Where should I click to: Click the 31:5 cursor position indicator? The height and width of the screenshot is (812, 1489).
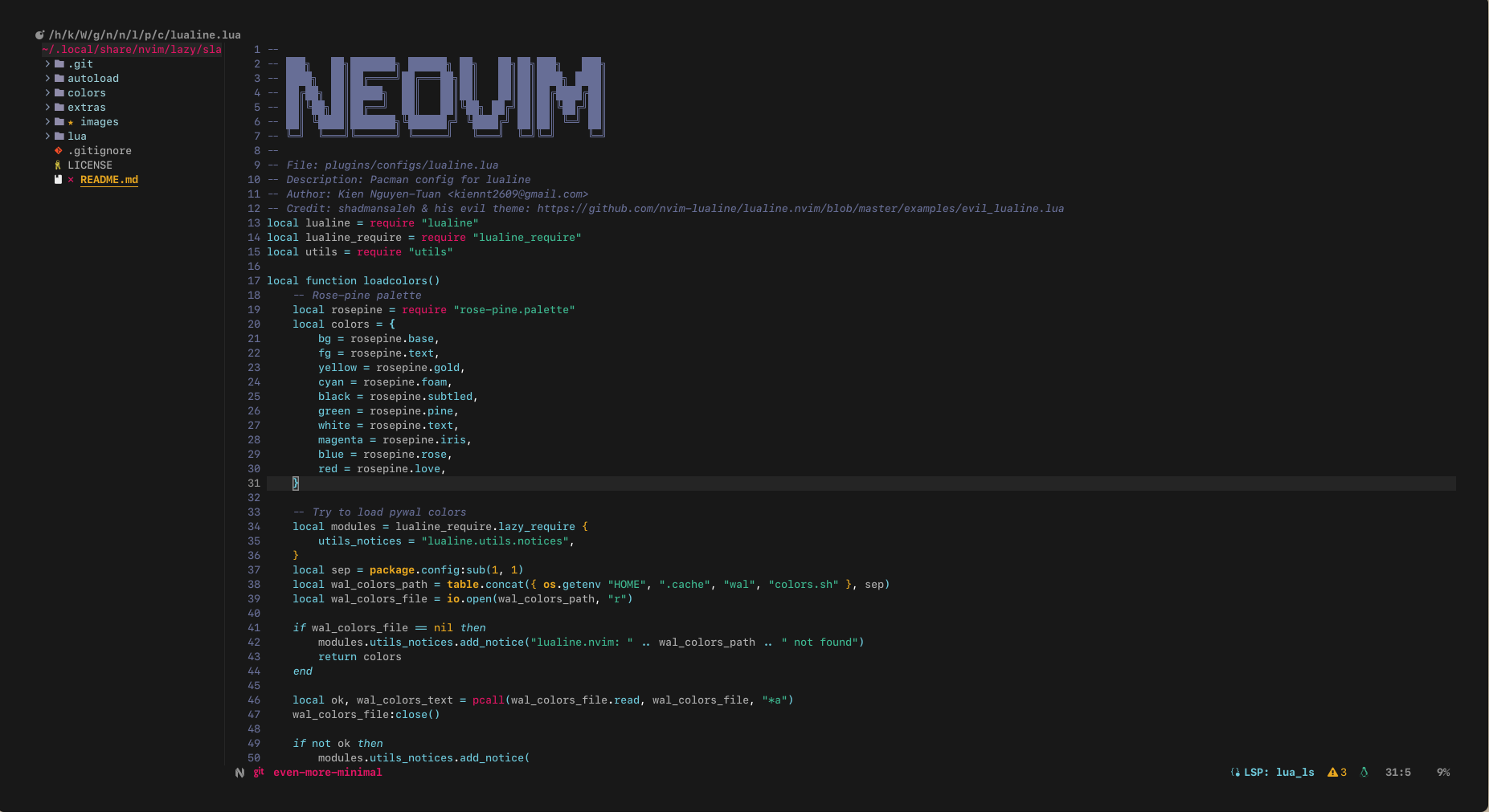click(x=1398, y=773)
